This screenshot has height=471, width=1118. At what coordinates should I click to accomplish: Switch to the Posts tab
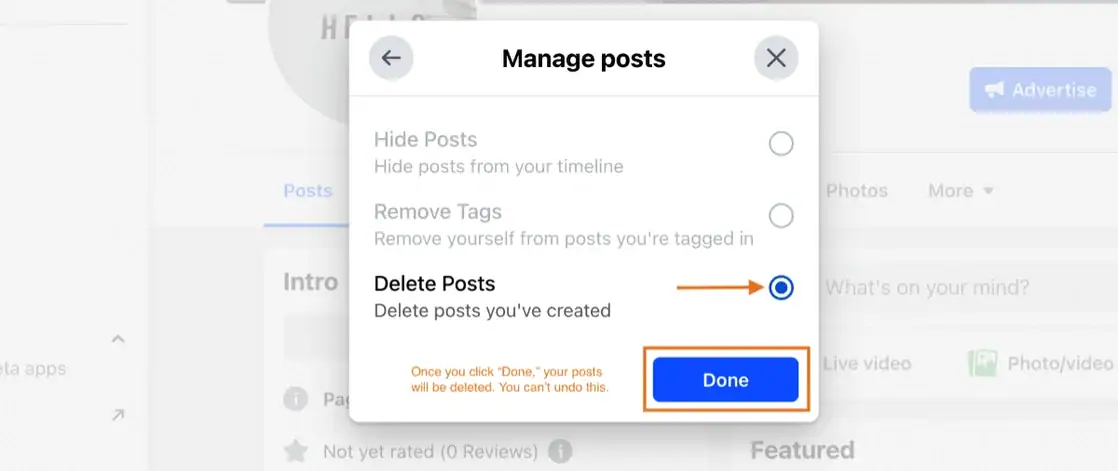pos(308,191)
